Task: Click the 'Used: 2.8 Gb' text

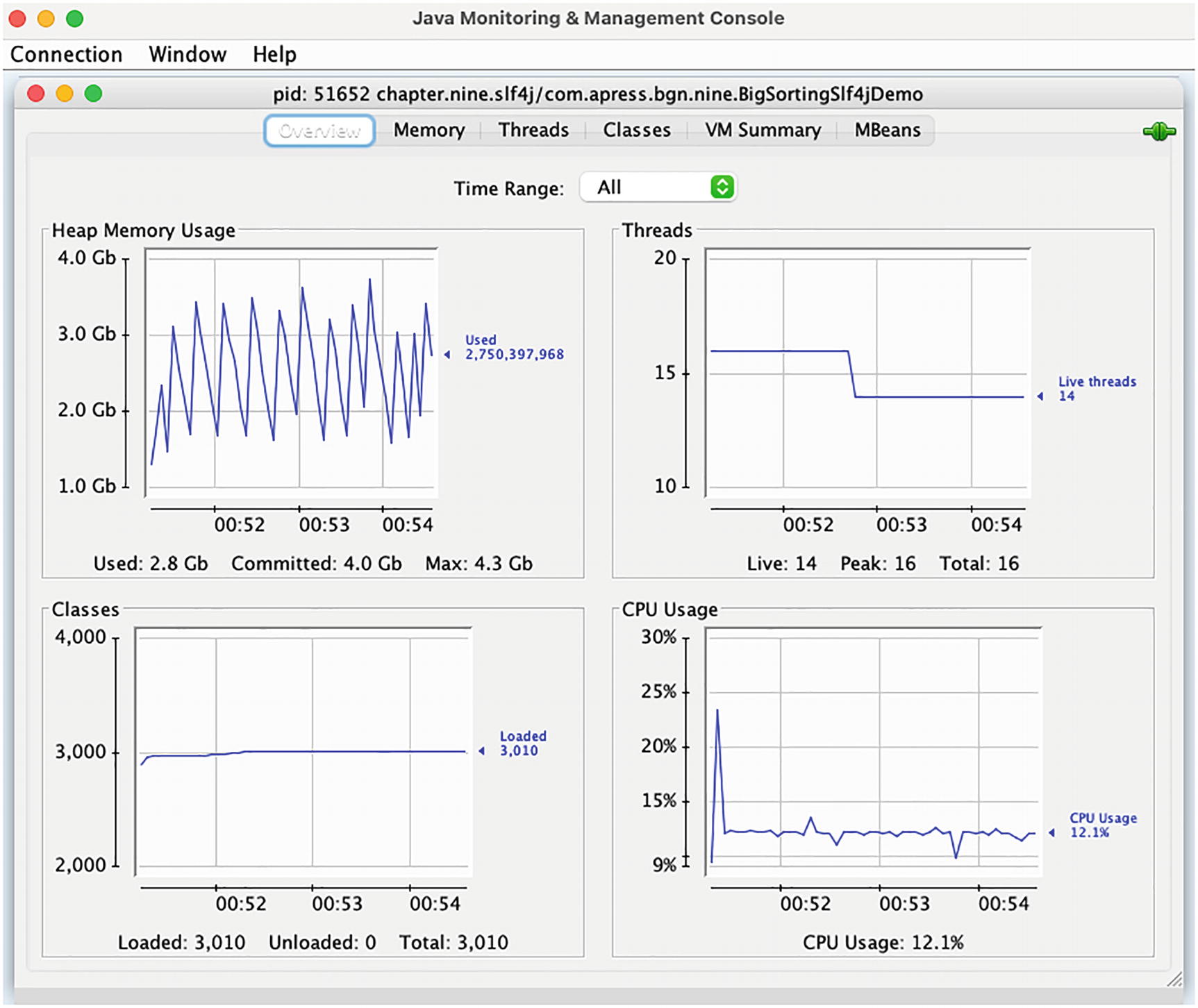Action: pos(151,563)
